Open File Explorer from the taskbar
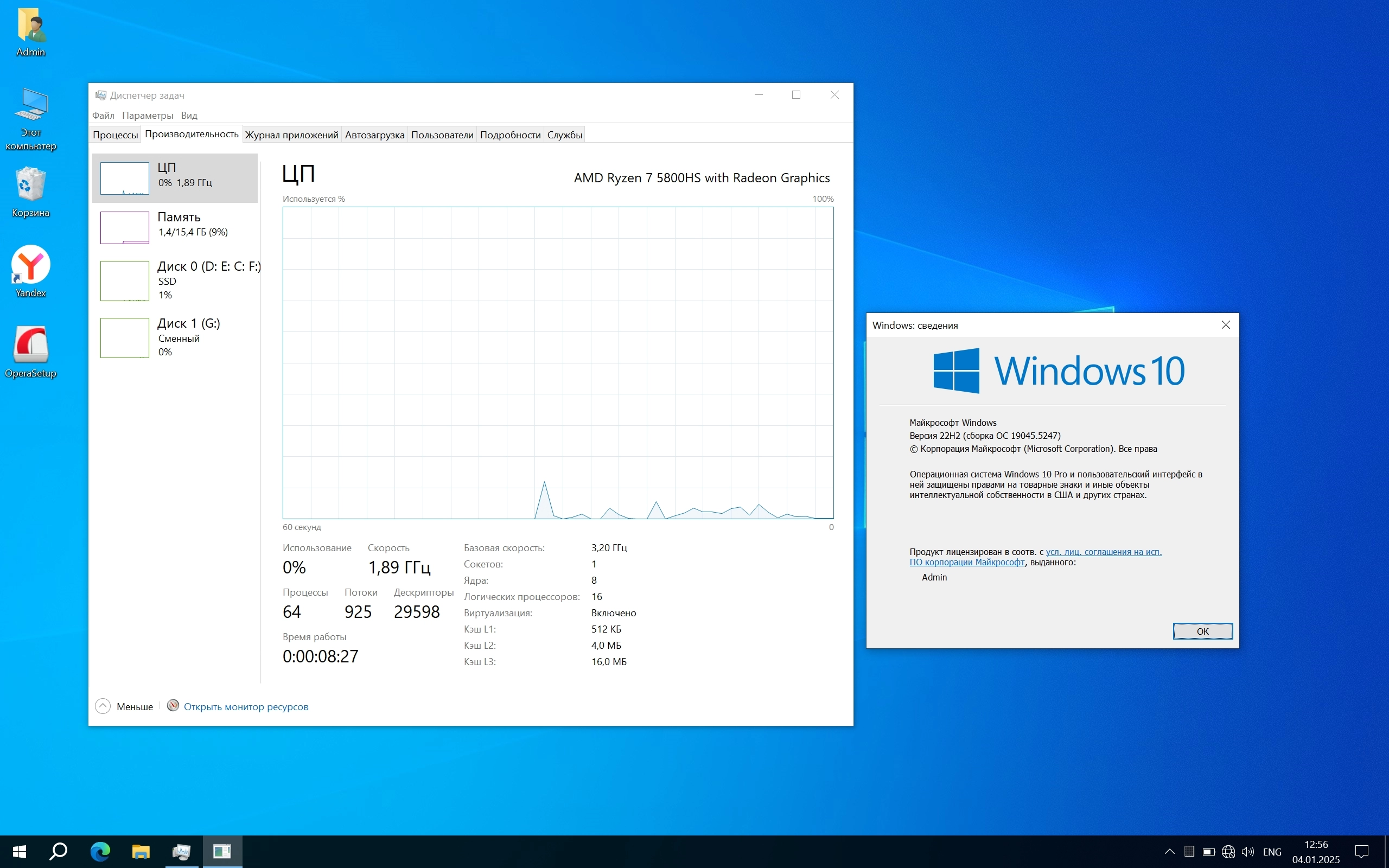The height and width of the screenshot is (868, 1389). 141,851
